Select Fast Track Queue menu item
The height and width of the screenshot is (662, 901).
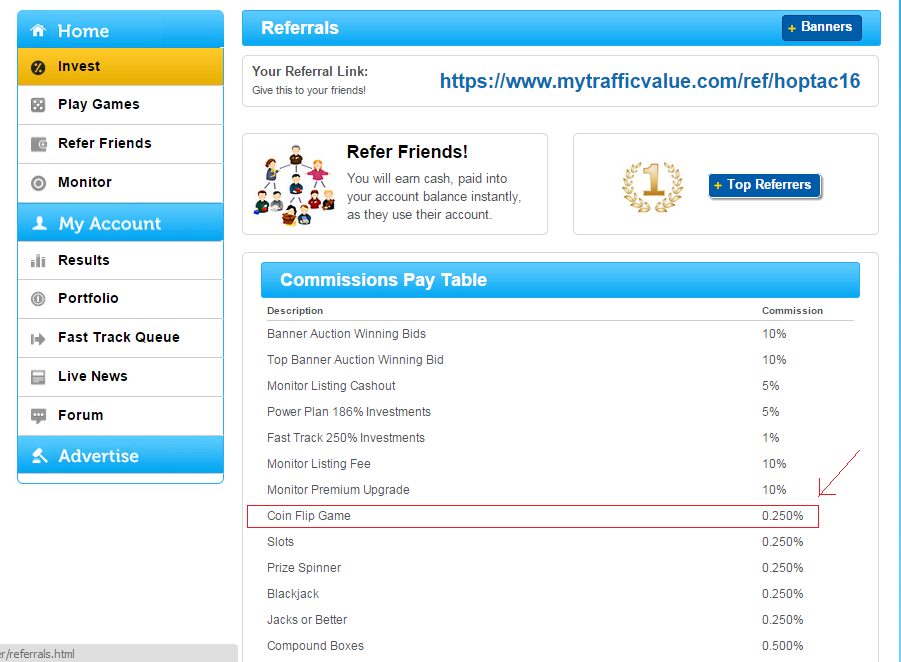pyautogui.click(x=121, y=338)
